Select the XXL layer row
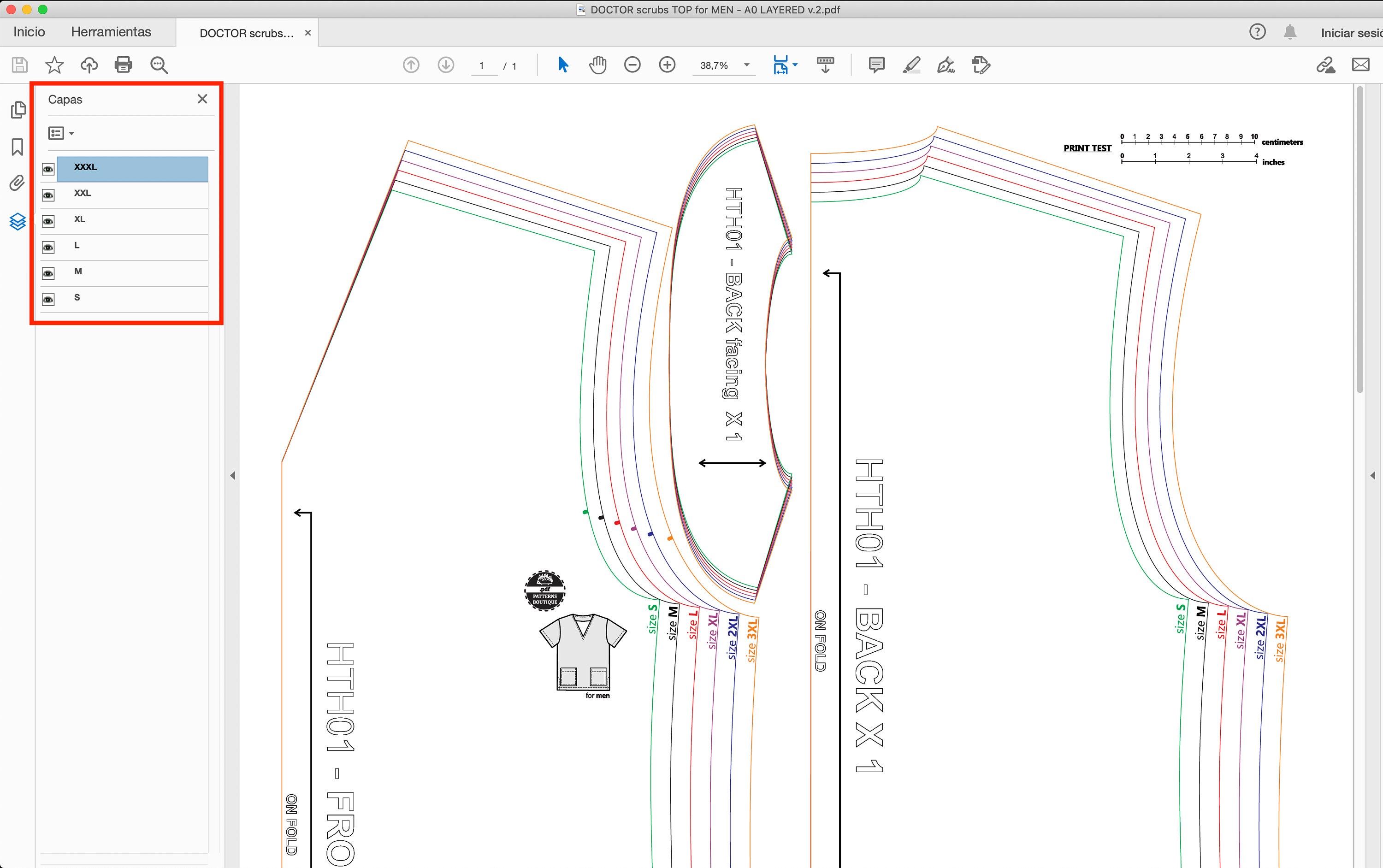The height and width of the screenshot is (868, 1383). pos(133,195)
